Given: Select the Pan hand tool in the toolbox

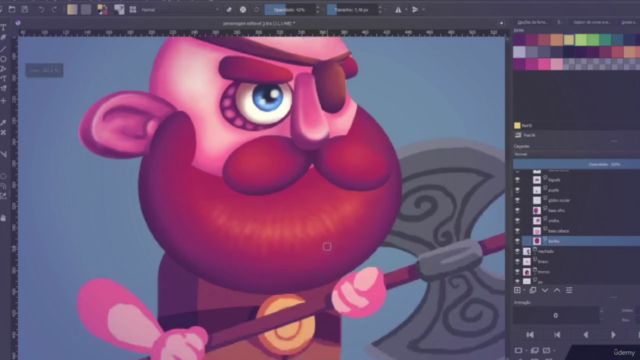Looking at the screenshot, I should (3, 218).
